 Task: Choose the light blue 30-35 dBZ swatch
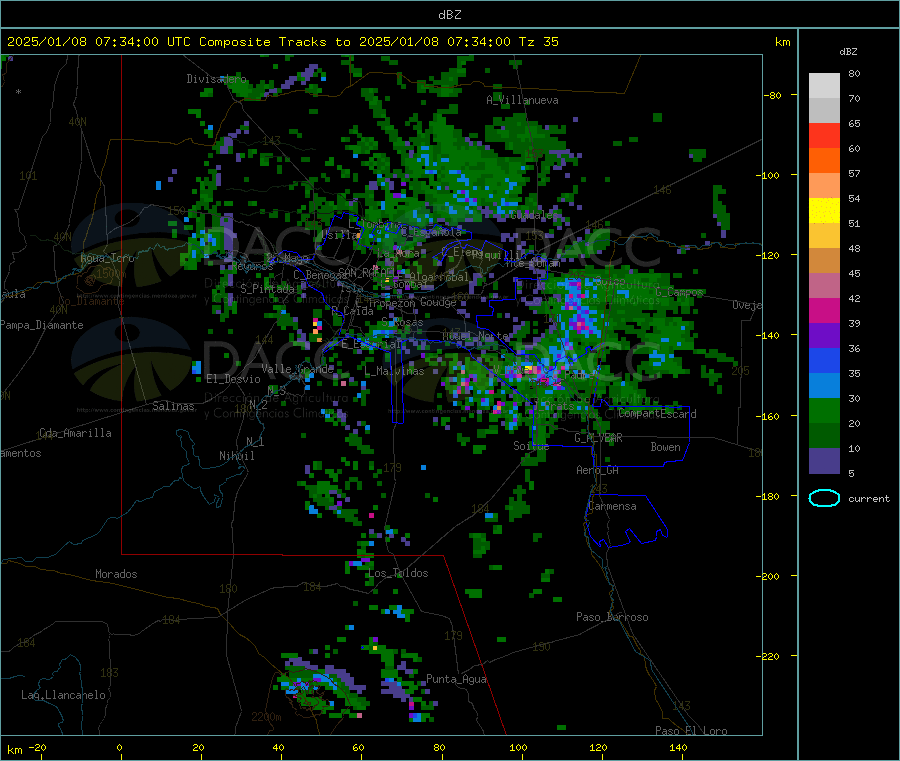click(824, 386)
